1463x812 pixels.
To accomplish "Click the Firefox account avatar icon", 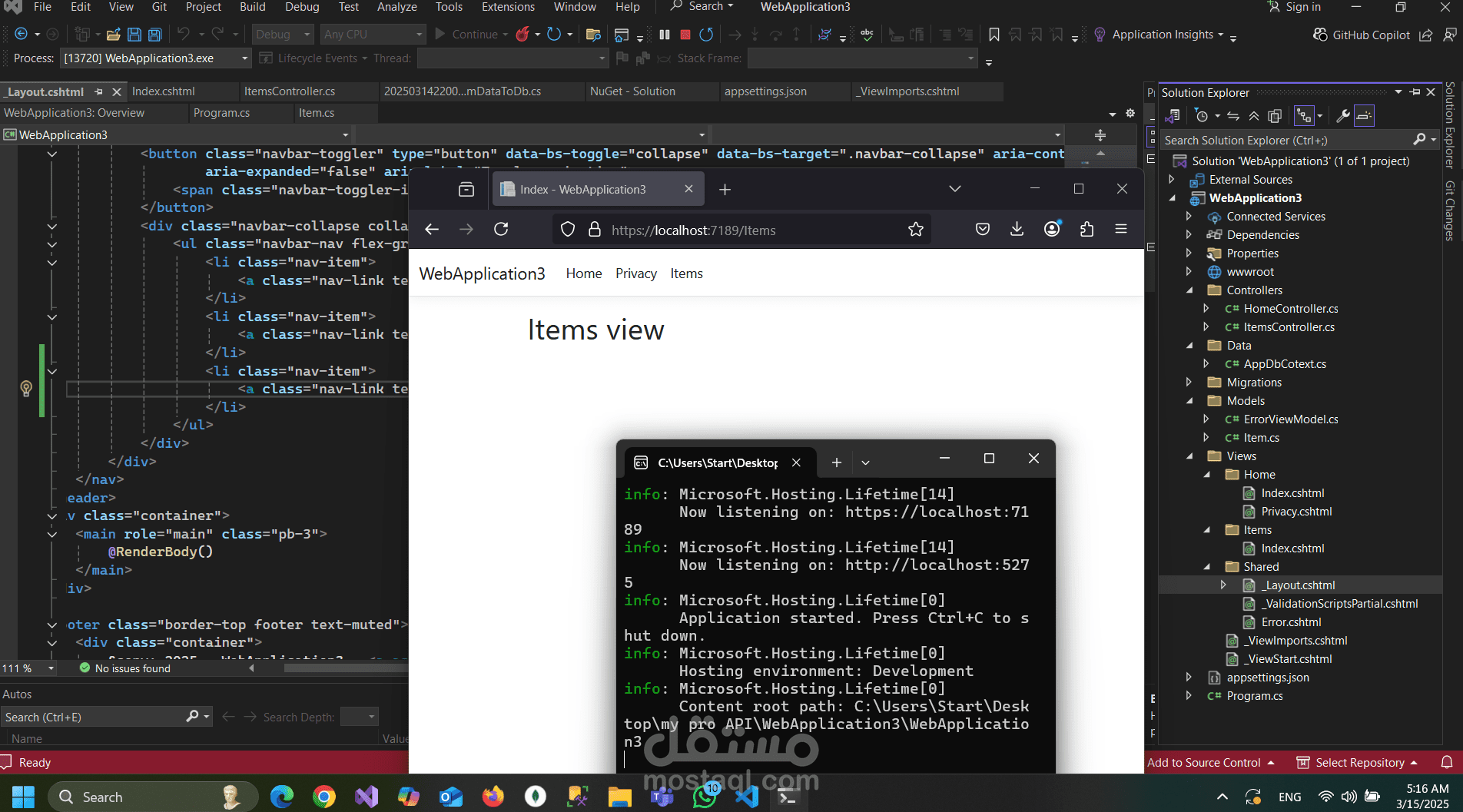I will (1052, 230).
